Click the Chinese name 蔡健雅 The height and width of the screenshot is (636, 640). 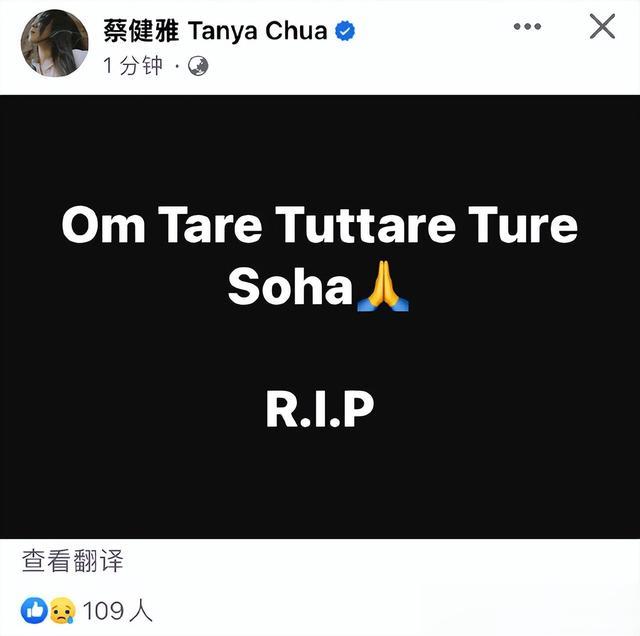pos(141,31)
